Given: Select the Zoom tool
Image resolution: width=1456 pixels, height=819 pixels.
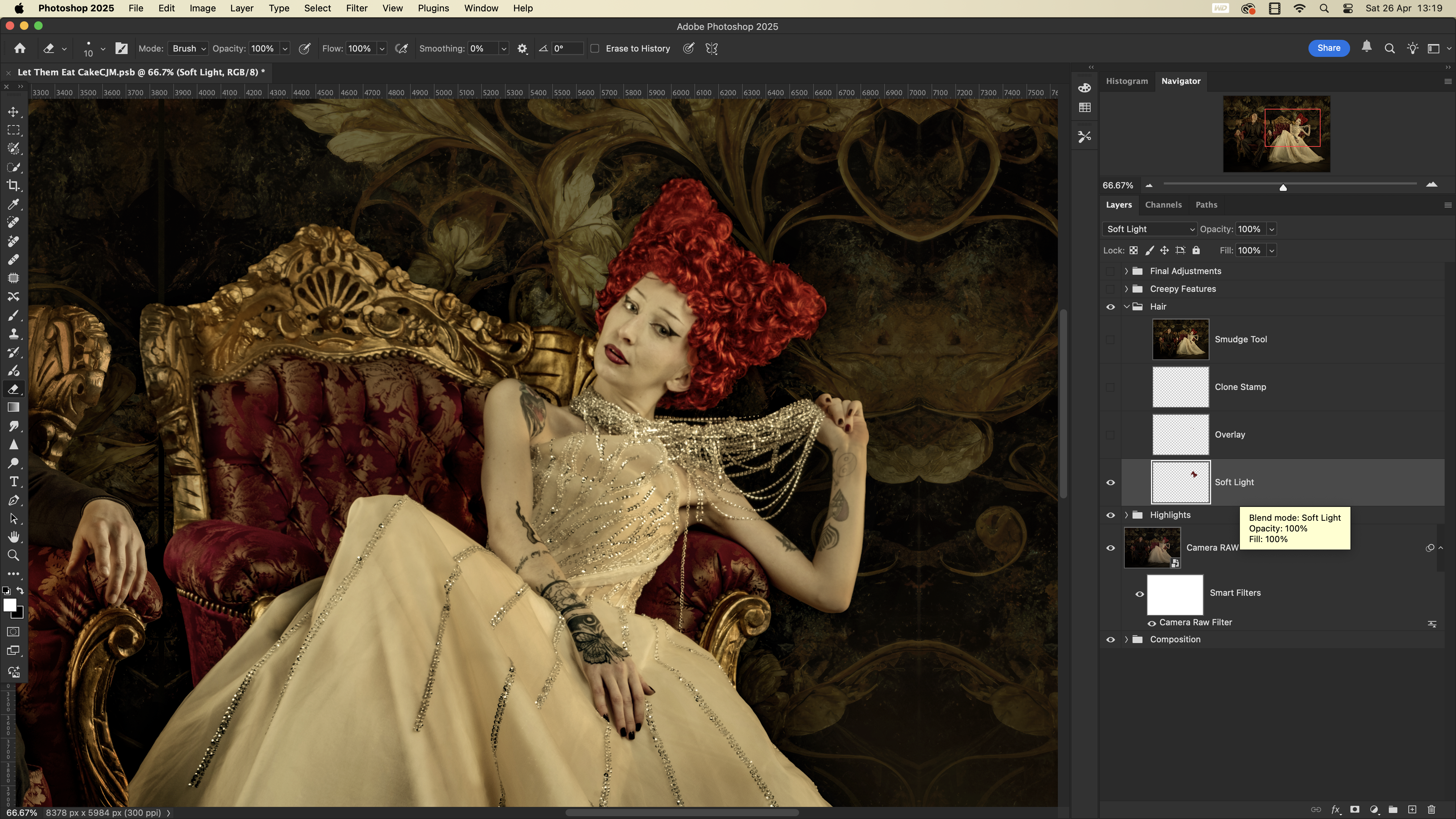Looking at the screenshot, I should tap(14, 556).
